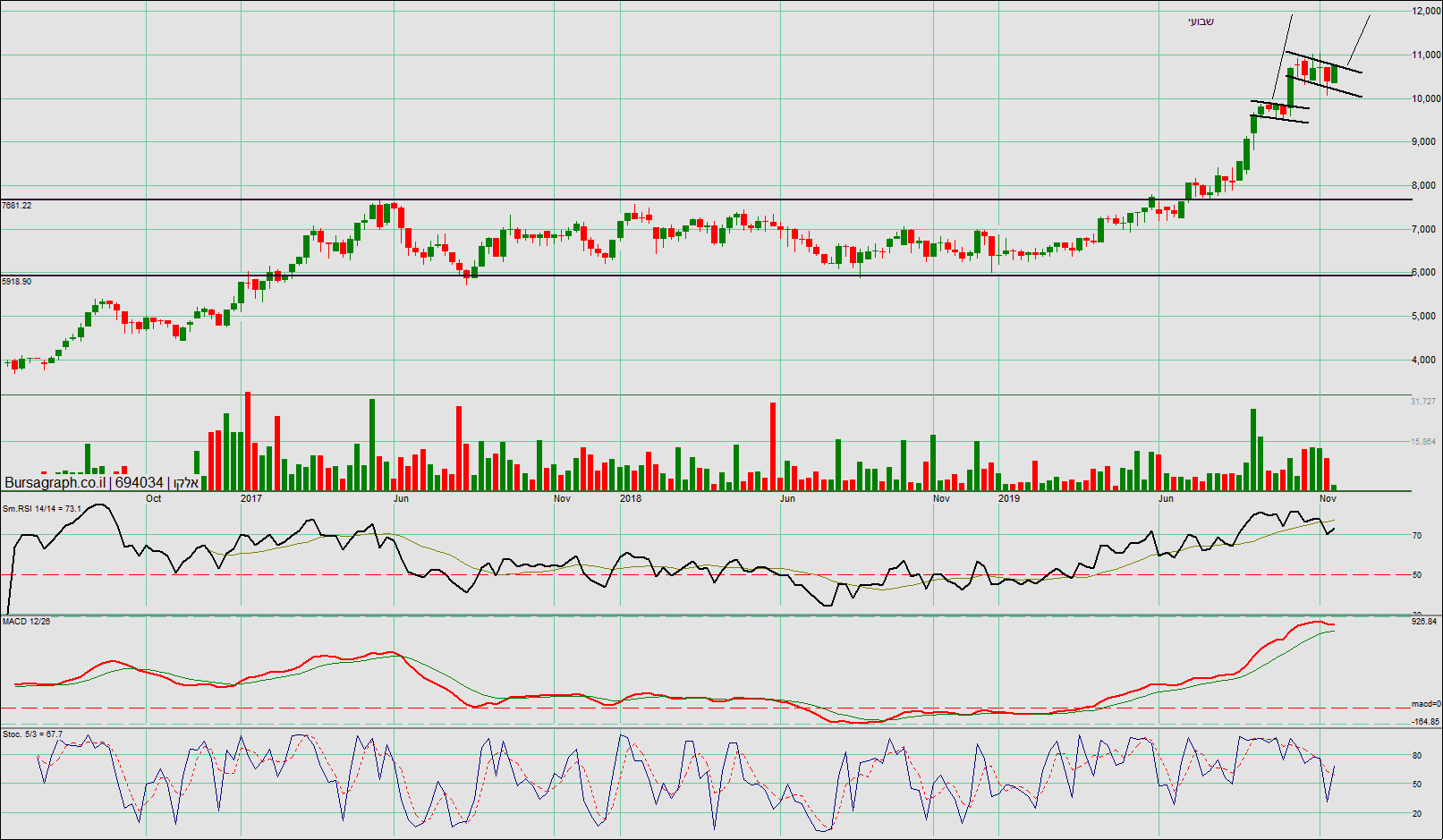Screen dimensions: 1443x840
Task: Click the שבועי weekly timeframe label
Action: (x=1201, y=21)
